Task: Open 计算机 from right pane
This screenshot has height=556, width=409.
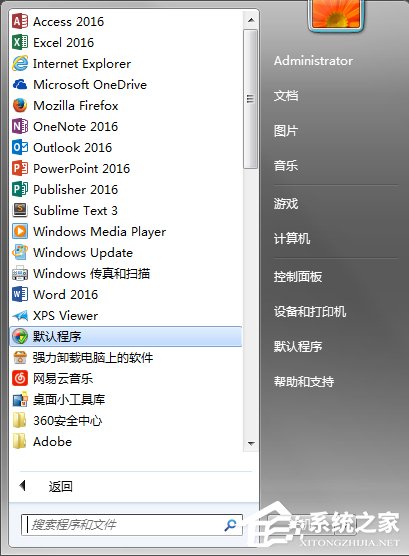Action: [292, 239]
